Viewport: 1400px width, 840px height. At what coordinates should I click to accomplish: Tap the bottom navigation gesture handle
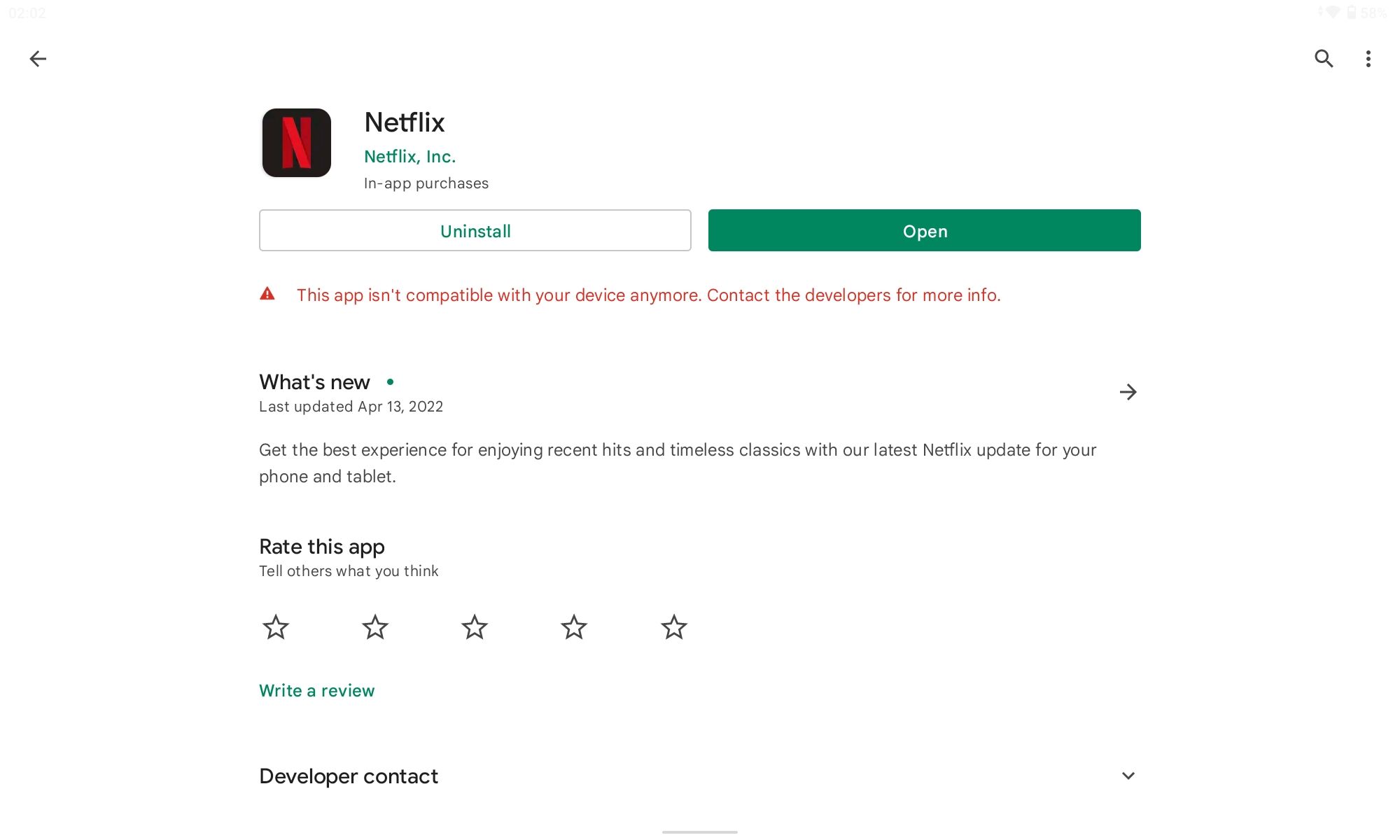(x=700, y=832)
